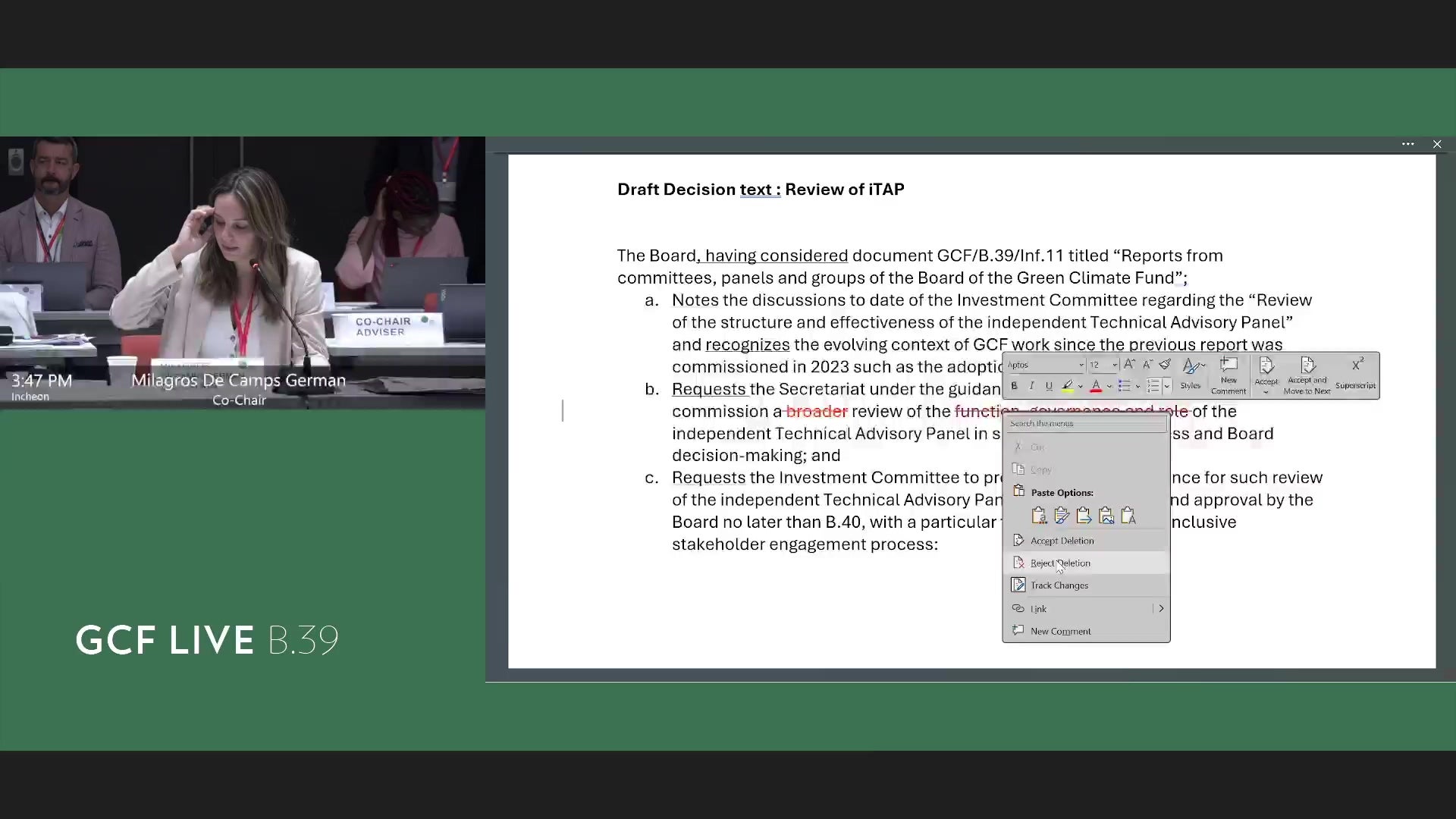Click the Search the menus field
The image size is (1456, 819).
[1086, 424]
